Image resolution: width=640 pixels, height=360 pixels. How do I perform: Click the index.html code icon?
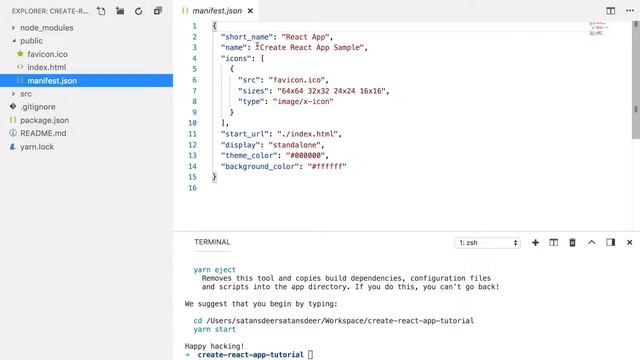[x=20, y=67]
